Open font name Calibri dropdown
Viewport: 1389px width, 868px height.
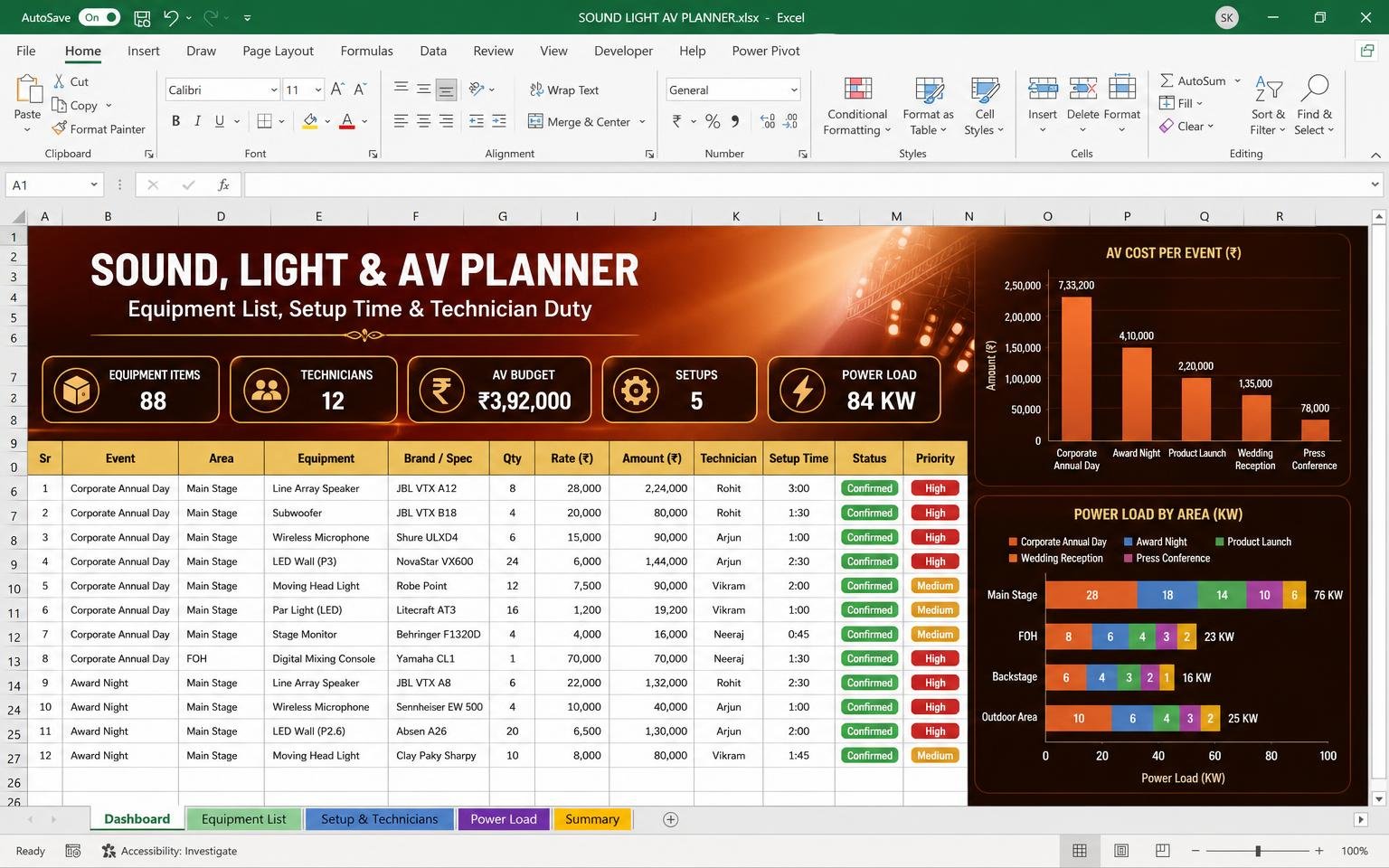[274, 90]
